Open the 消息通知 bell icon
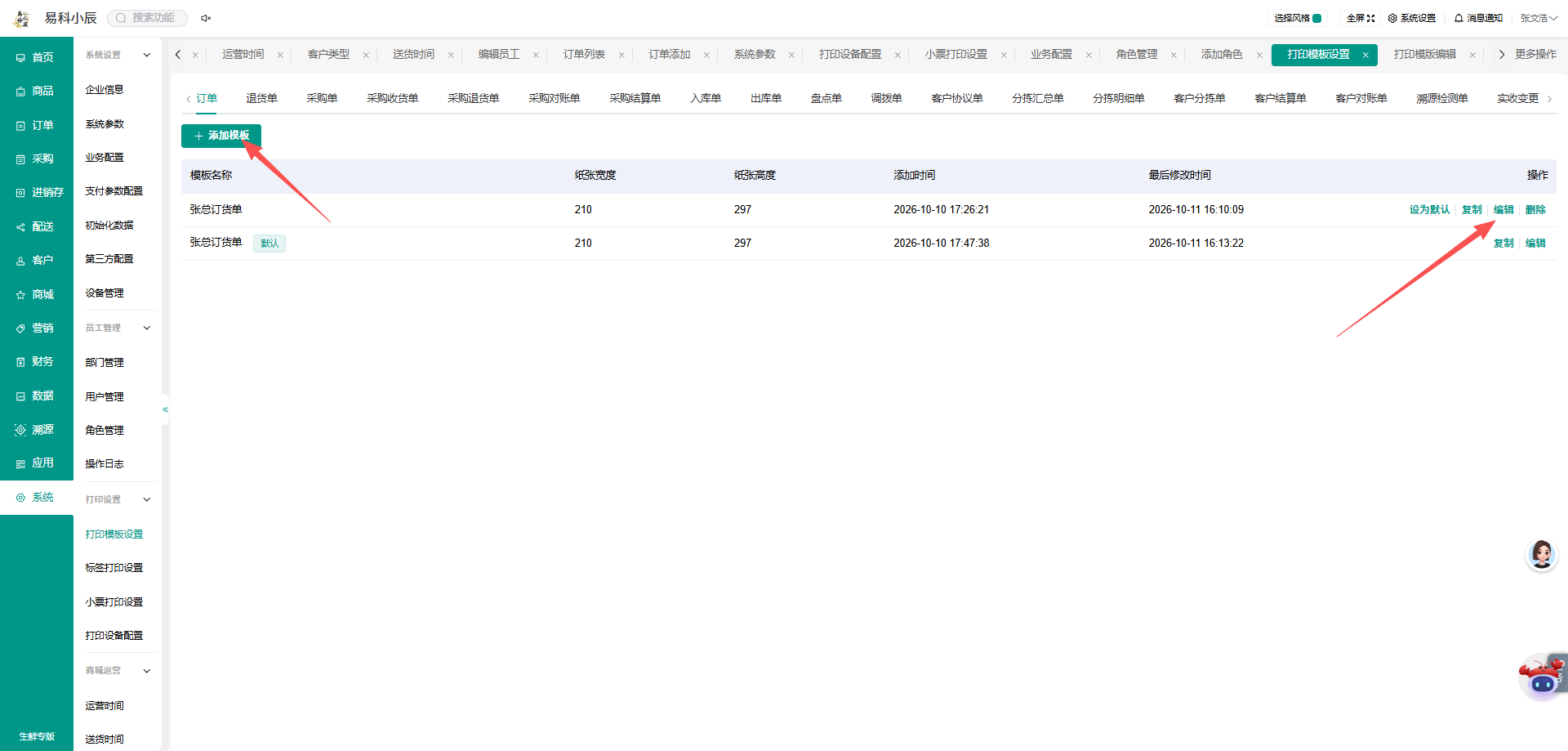This screenshot has height=751, width=1568. pos(1459,18)
